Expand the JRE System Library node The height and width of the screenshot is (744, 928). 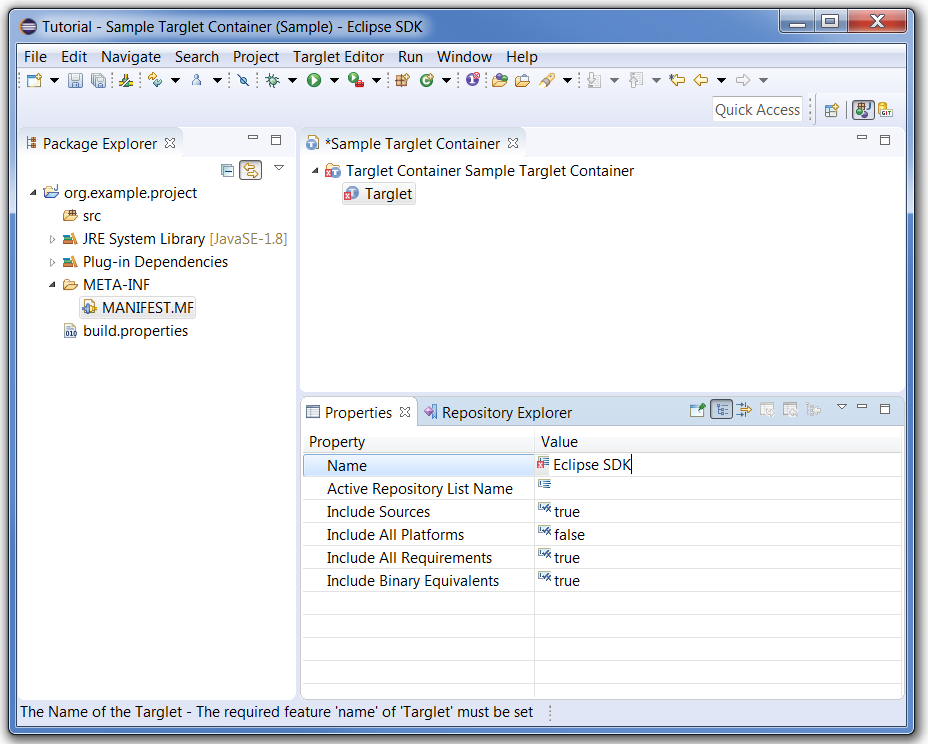click(x=52, y=239)
